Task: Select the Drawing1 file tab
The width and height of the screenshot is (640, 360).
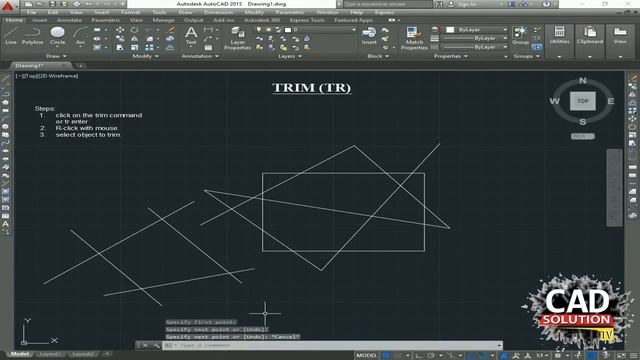Action: [x=29, y=65]
